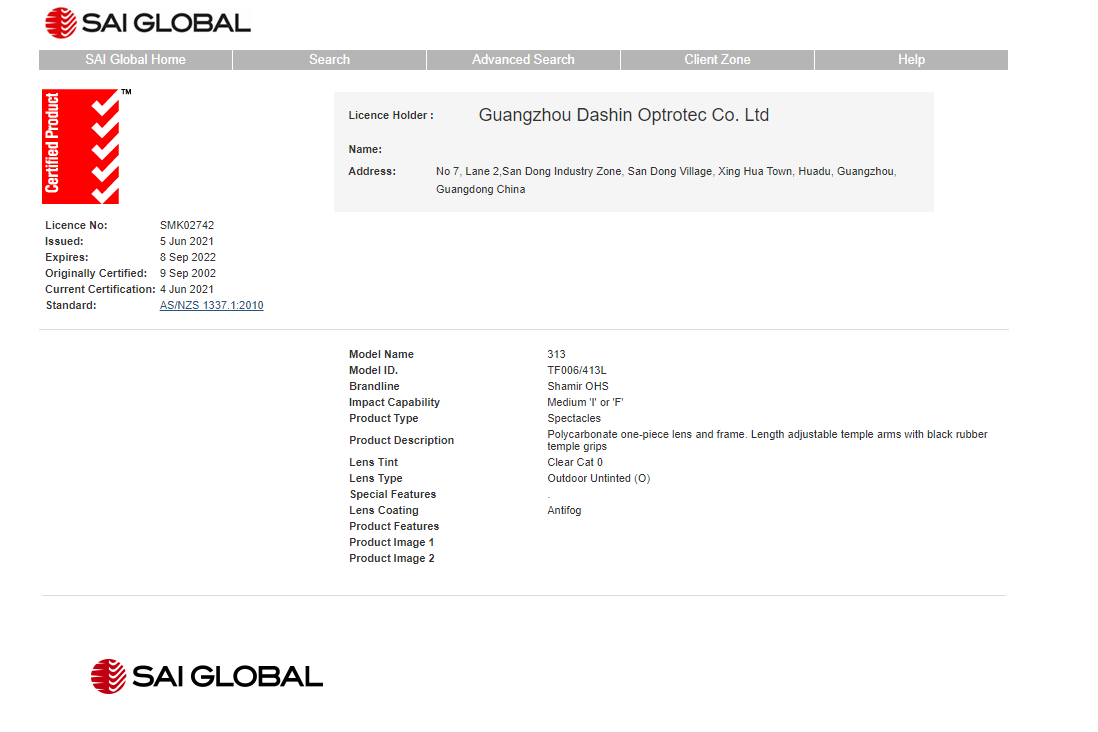Open the Help menu item
The image size is (1098, 732).
(911, 60)
